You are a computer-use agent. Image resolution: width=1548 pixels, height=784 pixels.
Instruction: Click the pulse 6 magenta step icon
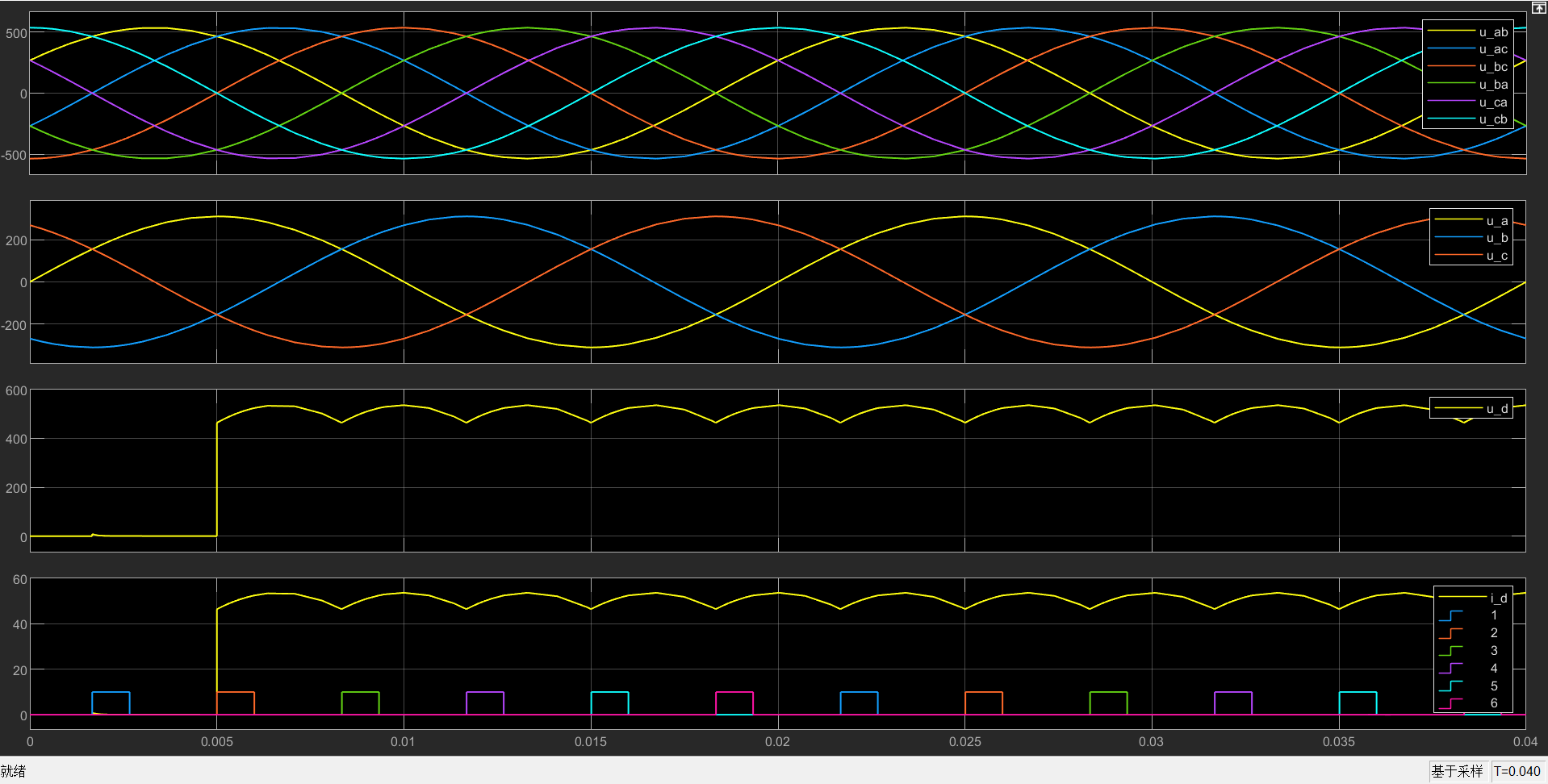click(x=1450, y=703)
